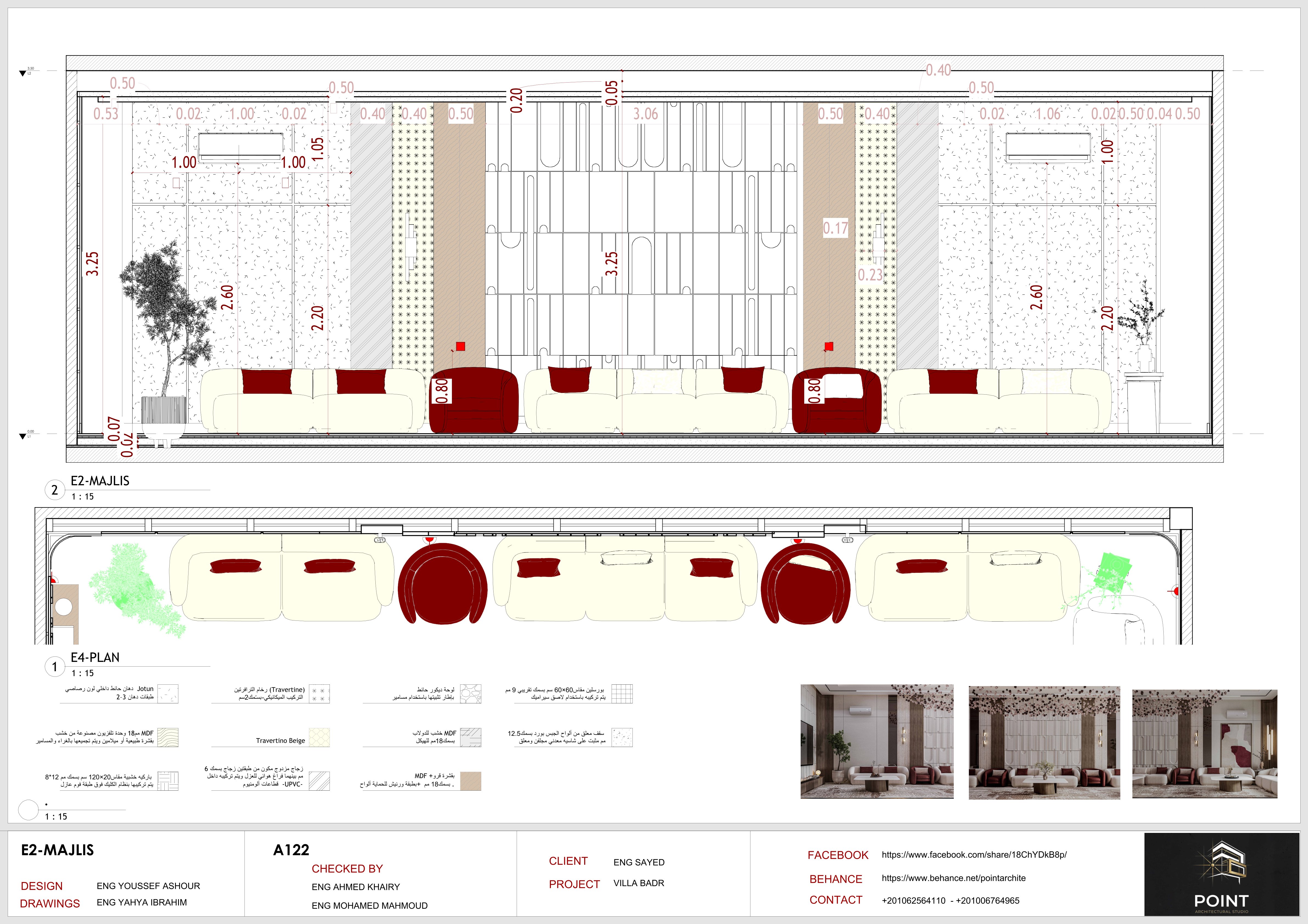Click the porcelain 60×60 grid hatch legend icon
The image size is (1308, 924).
pos(622,693)
